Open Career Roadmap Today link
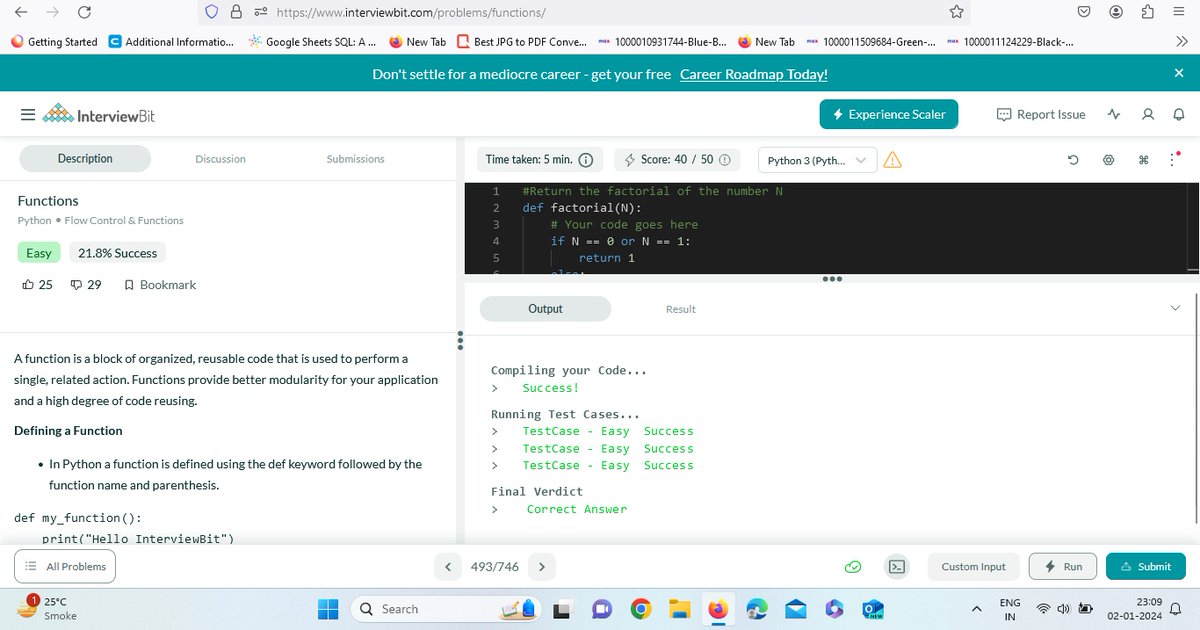This screenshot has width=1200, height=630. coord(753,74)
